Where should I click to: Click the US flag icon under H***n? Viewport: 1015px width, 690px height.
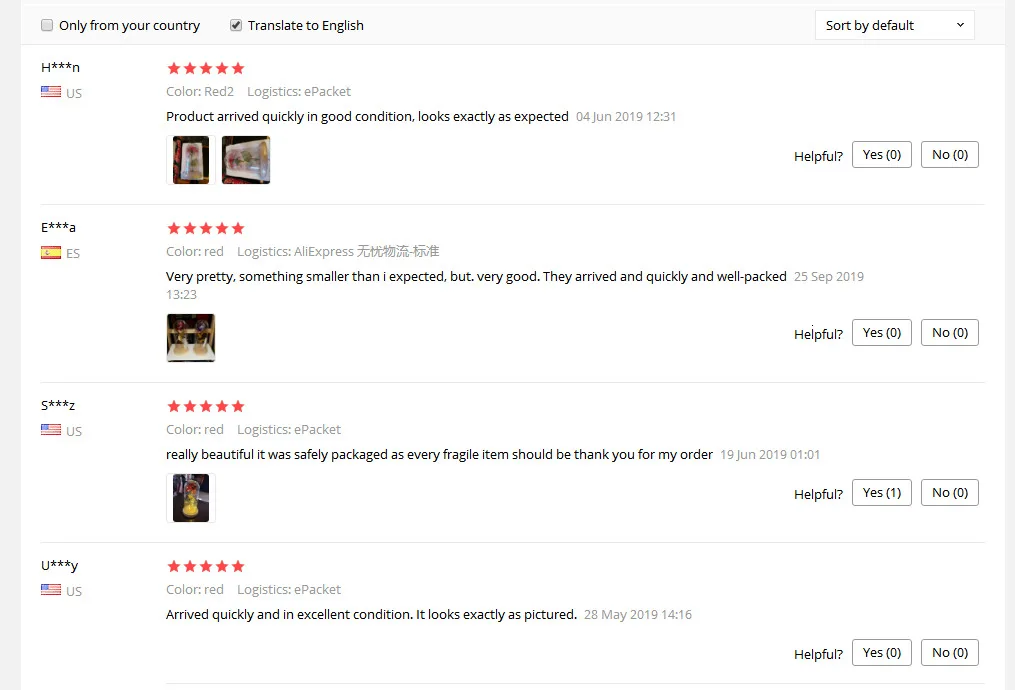pos(51,92)
